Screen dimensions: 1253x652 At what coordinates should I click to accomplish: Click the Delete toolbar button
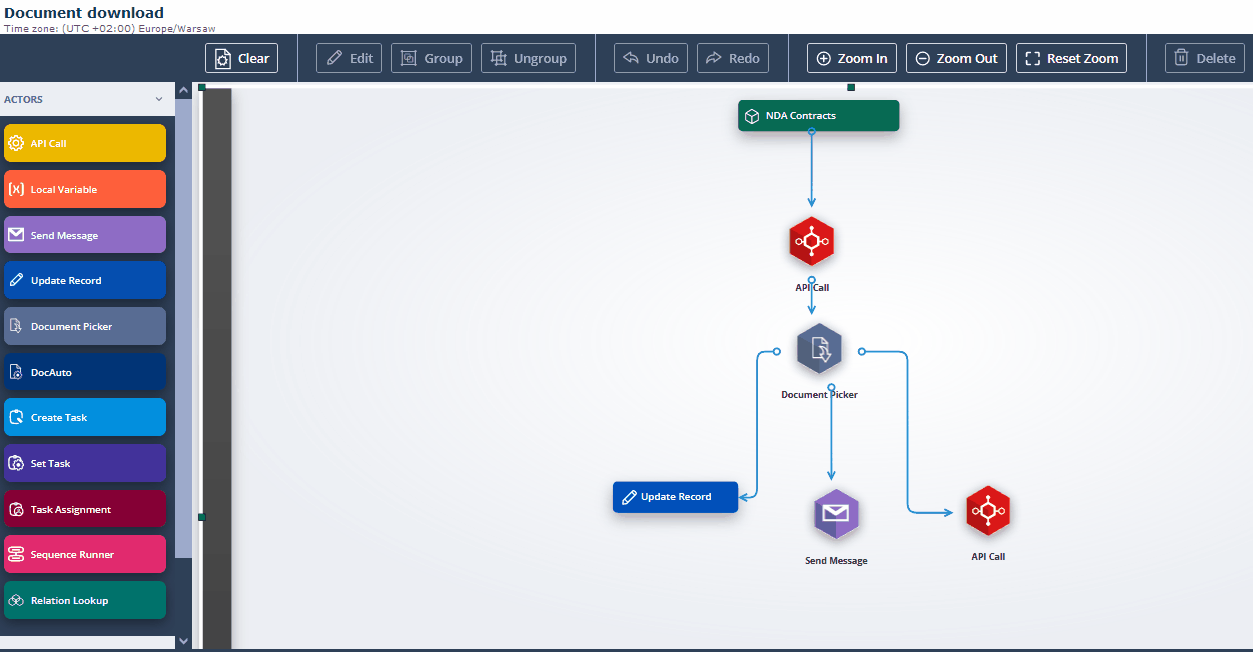[x=1205, y=58]
